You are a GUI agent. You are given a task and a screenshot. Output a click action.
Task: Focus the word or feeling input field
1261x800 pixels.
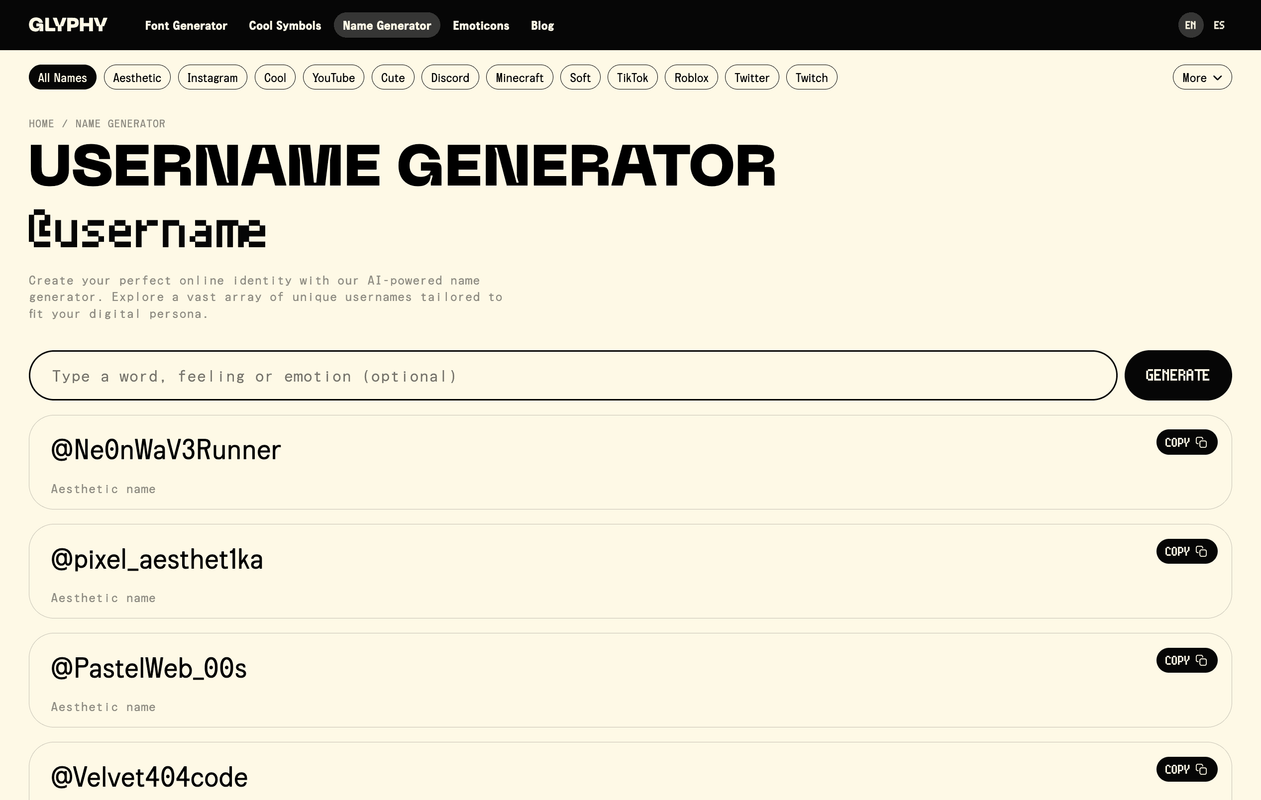pyautogui.click(x=573, y=375)
